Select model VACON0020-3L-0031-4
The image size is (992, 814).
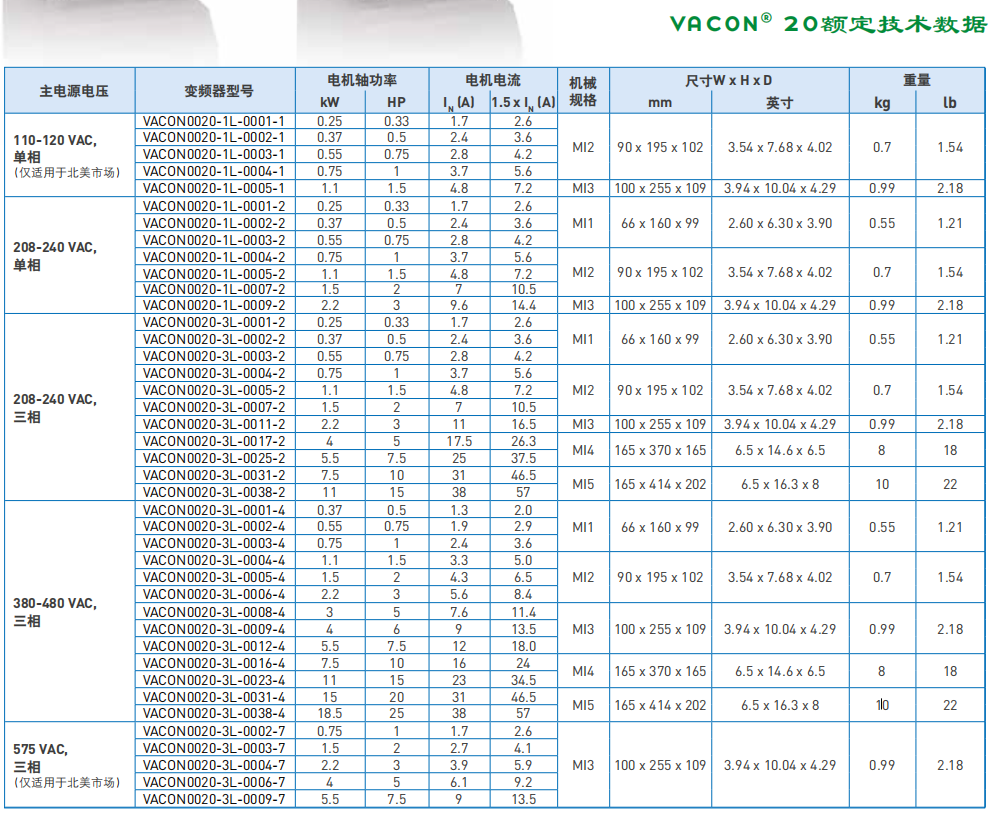pyautogui.click(x=214, y=697)
